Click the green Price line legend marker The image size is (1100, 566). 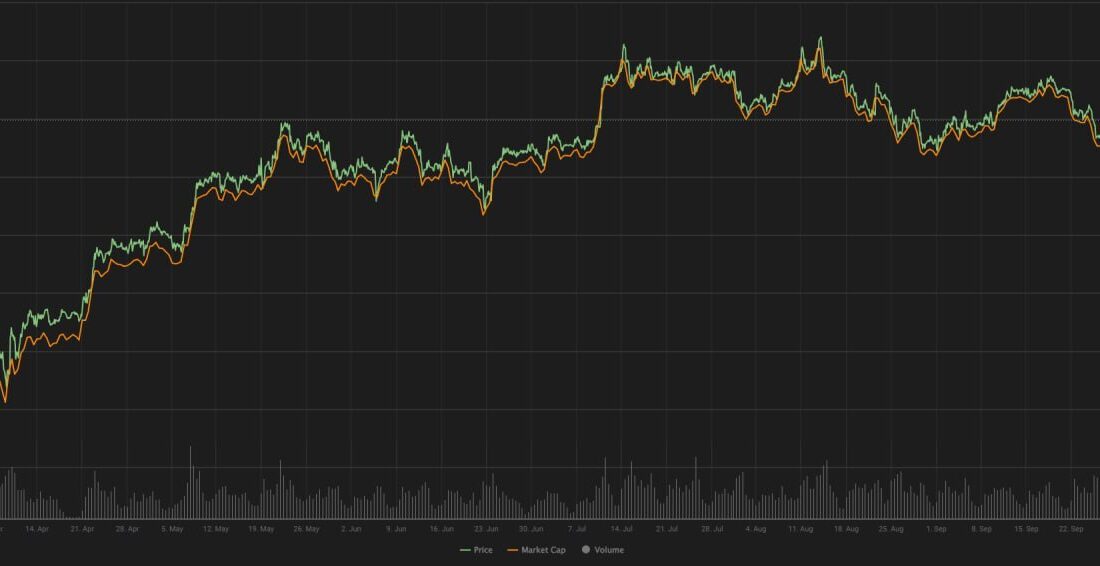pos(465,550)
